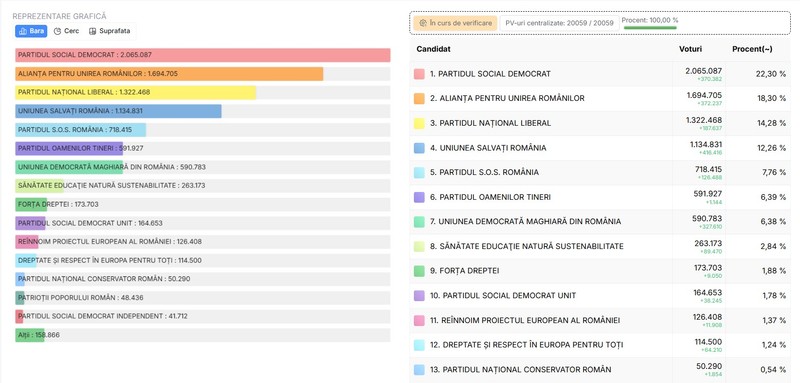Select row 7. Uniunea Democrată Maghiară din România
Viewport: 800px width, 383px height.
point(600,222)
